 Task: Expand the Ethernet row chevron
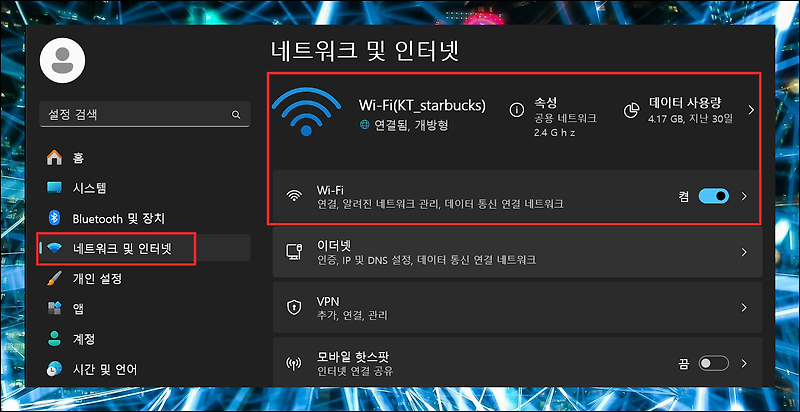744,252
